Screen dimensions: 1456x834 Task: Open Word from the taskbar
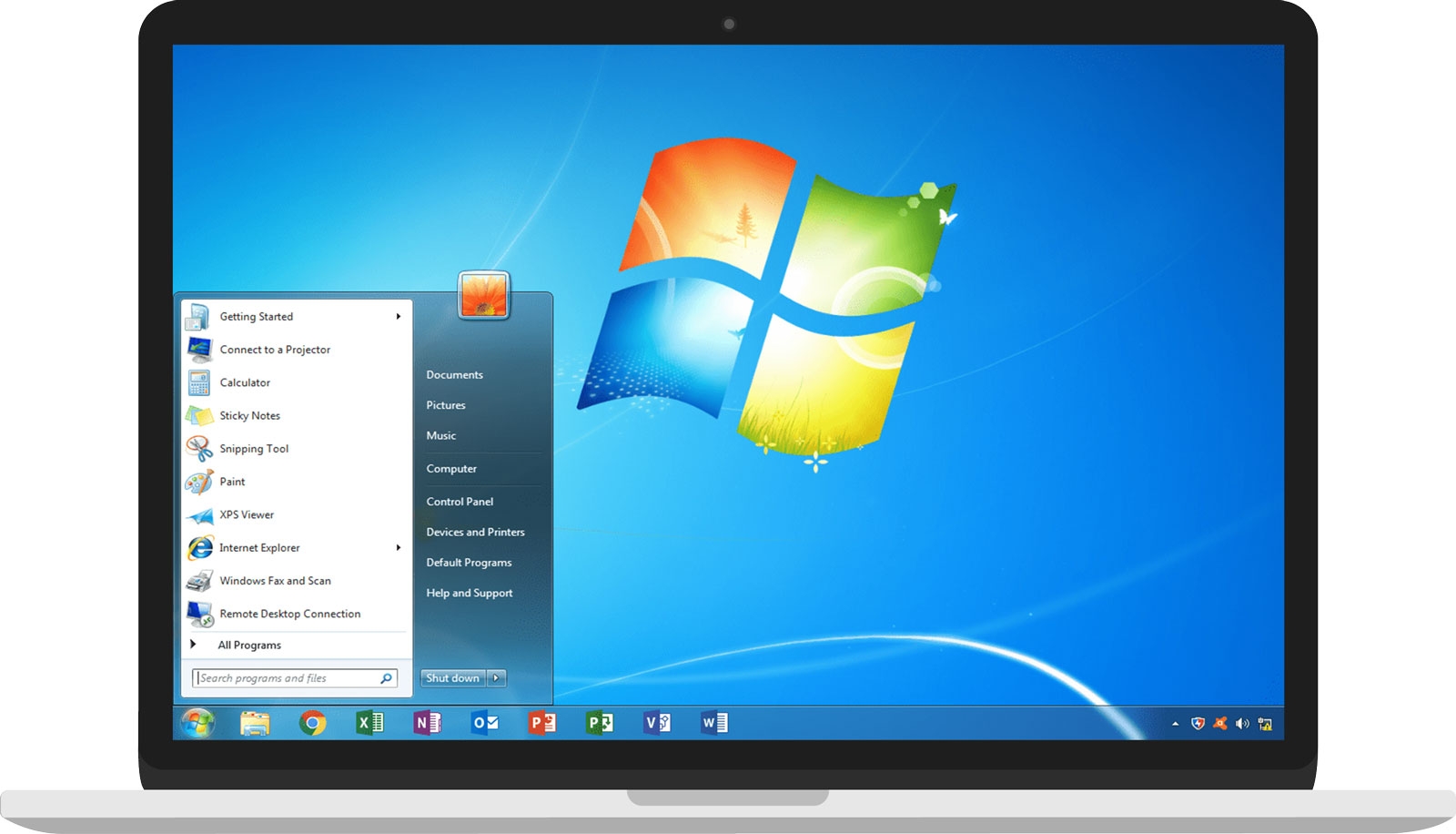[713, 723]
